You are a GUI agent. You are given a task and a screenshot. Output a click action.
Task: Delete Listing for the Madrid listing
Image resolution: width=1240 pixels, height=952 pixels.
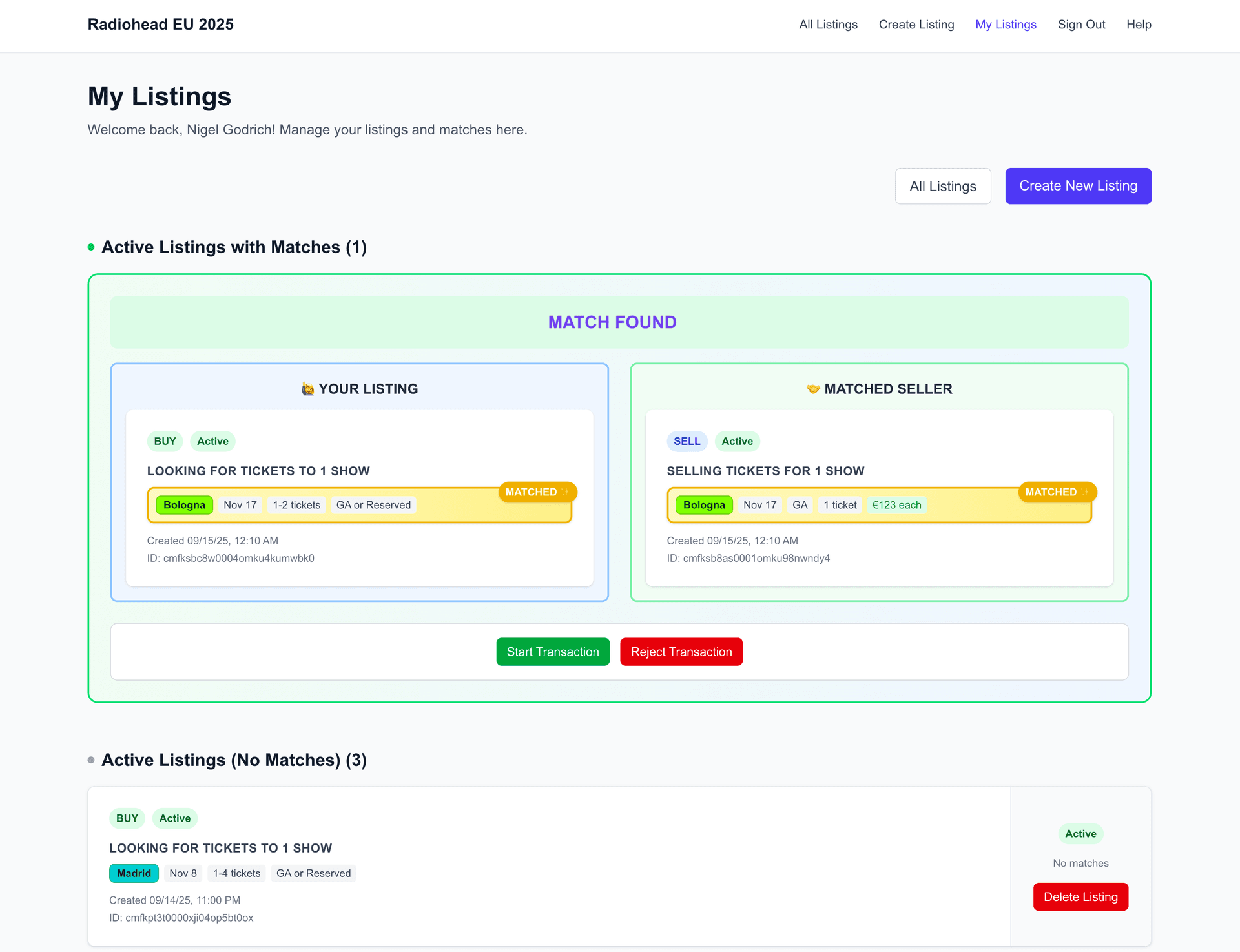click(1080, 896)
